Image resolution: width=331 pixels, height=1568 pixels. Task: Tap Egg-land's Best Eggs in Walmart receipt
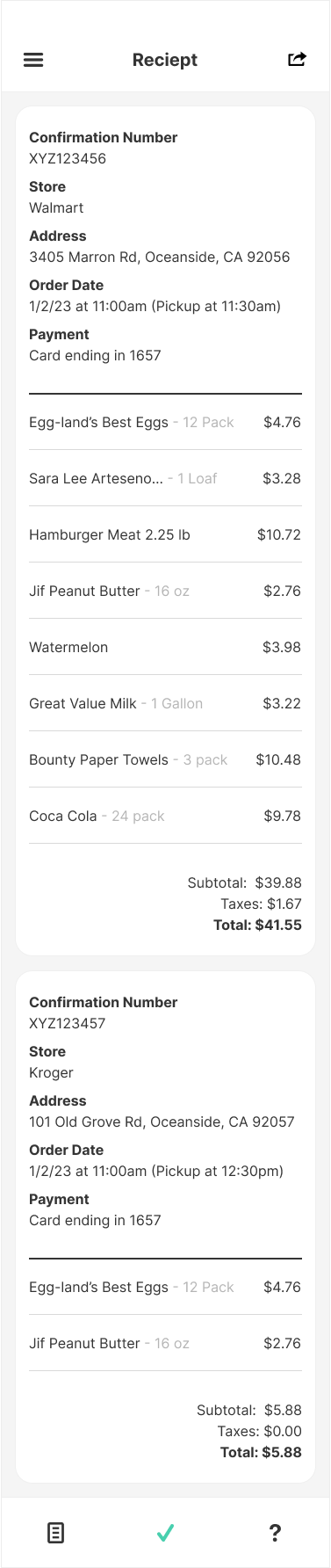pyautogui.click(x=165, y=422)
